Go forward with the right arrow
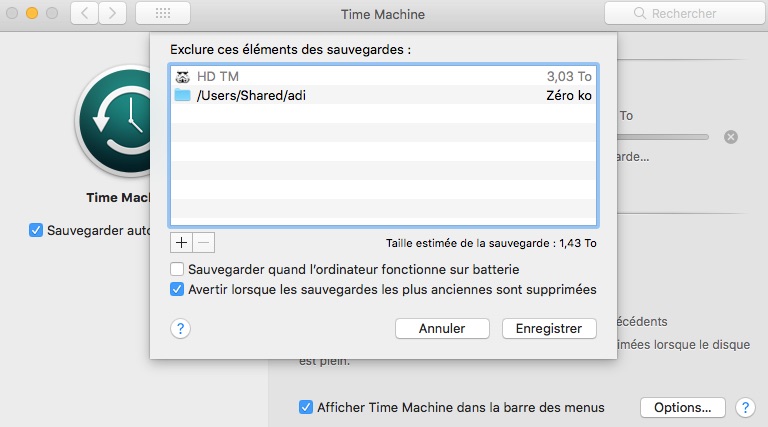The height and width of the screenshot is (427, 768). tap(111, 14)
